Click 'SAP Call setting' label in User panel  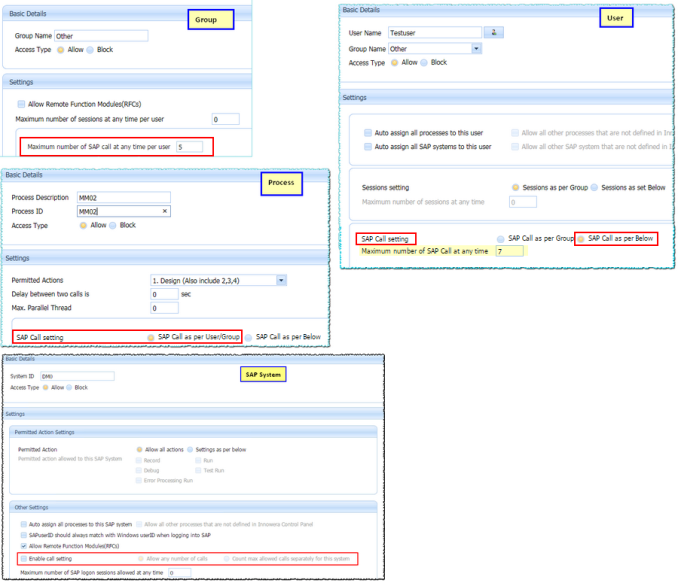pyautogui.click(x=385, y=239)
